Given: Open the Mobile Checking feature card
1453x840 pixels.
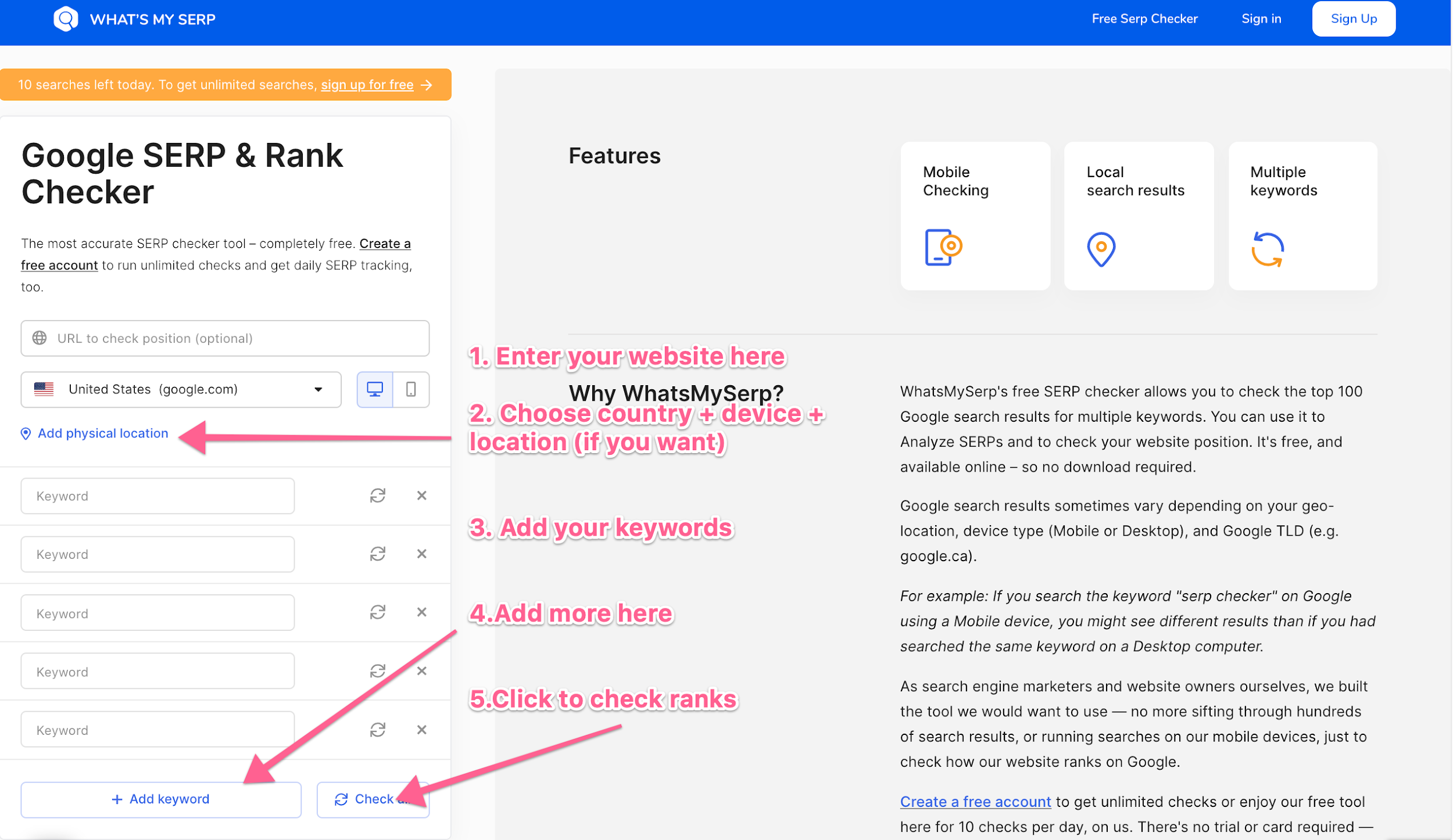Looking at the screenshot, I should click(975, 216).
